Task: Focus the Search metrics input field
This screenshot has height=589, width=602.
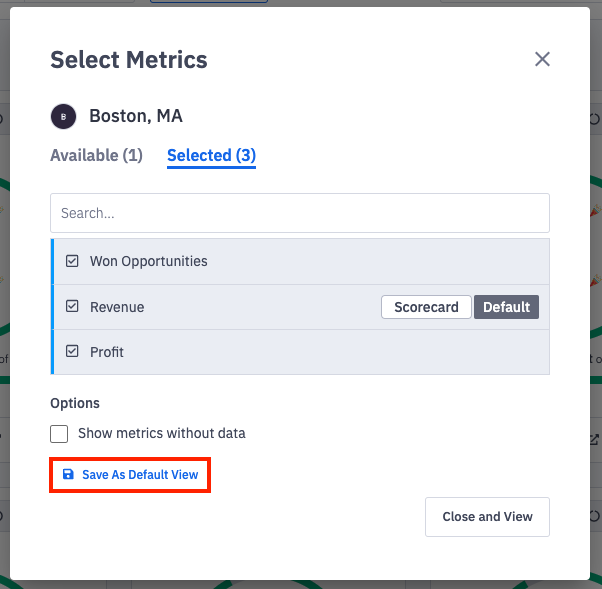Action: (x=300, y=213)
